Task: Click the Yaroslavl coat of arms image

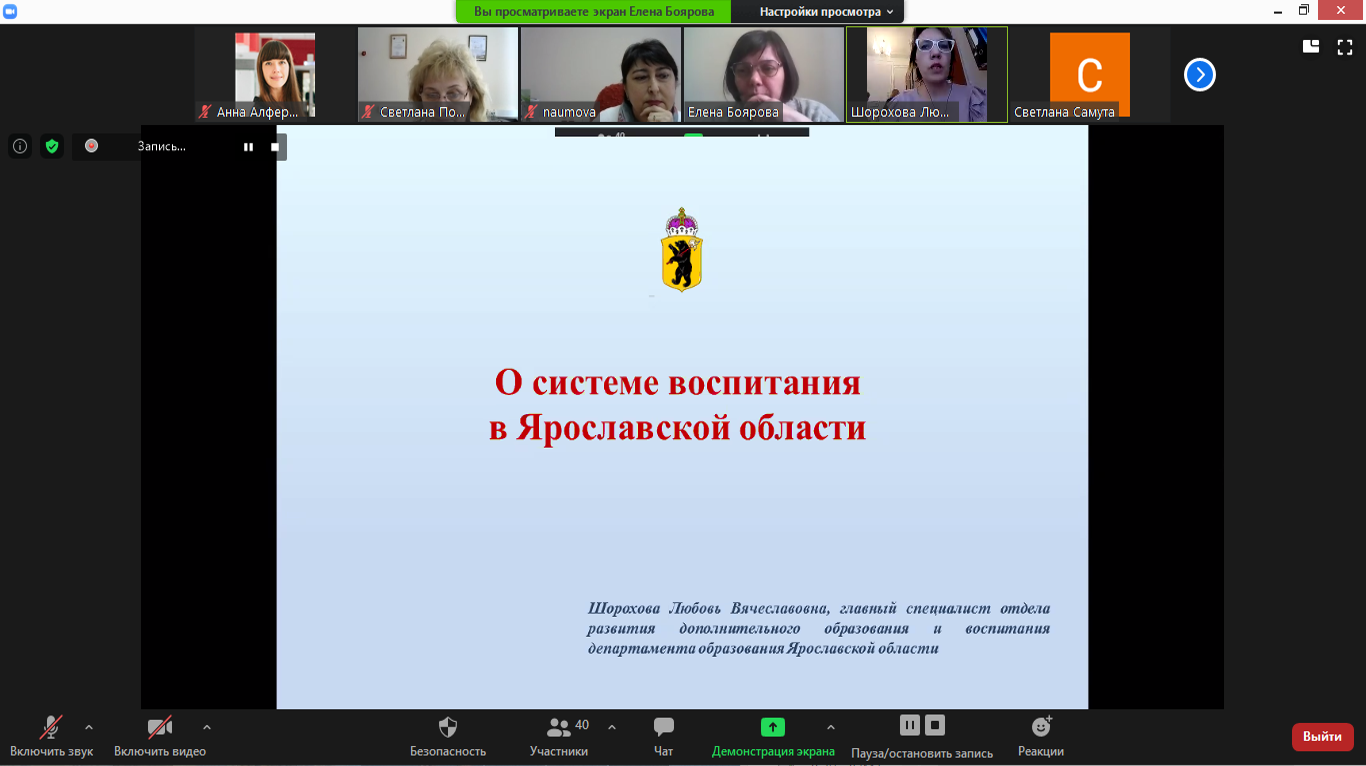Action: (x=682, y=249)
